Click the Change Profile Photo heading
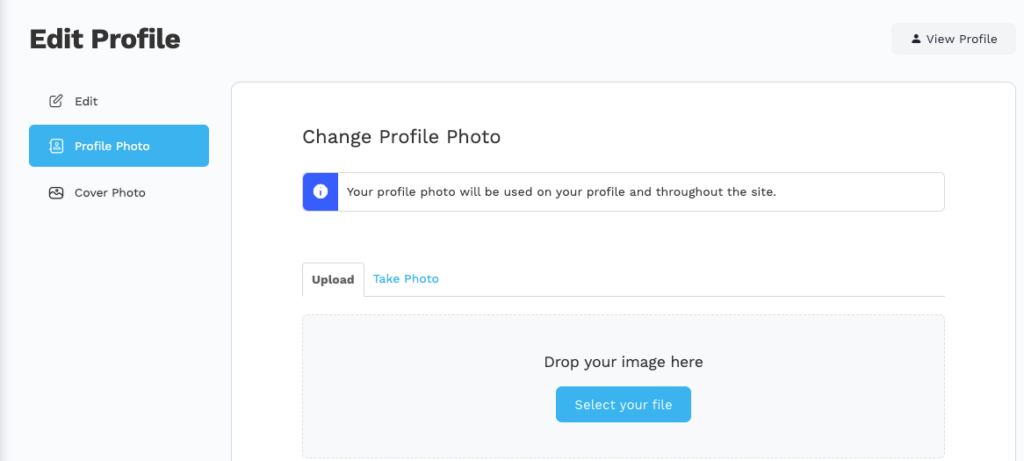The width and height of the screenshot is (1024, 461). pos(401,137)
